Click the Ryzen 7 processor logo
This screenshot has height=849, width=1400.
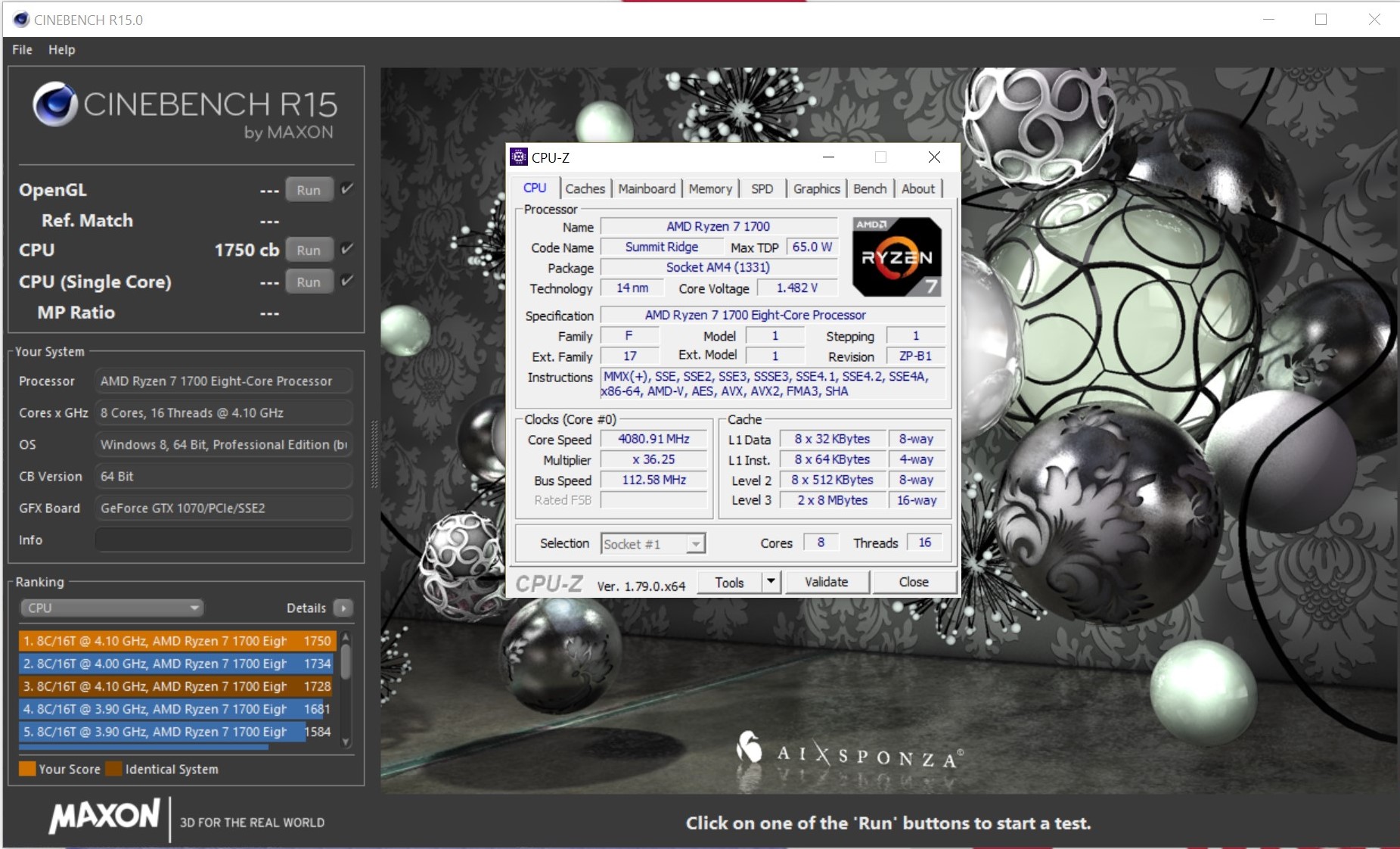pyautogui.click(x=897, y=257)
